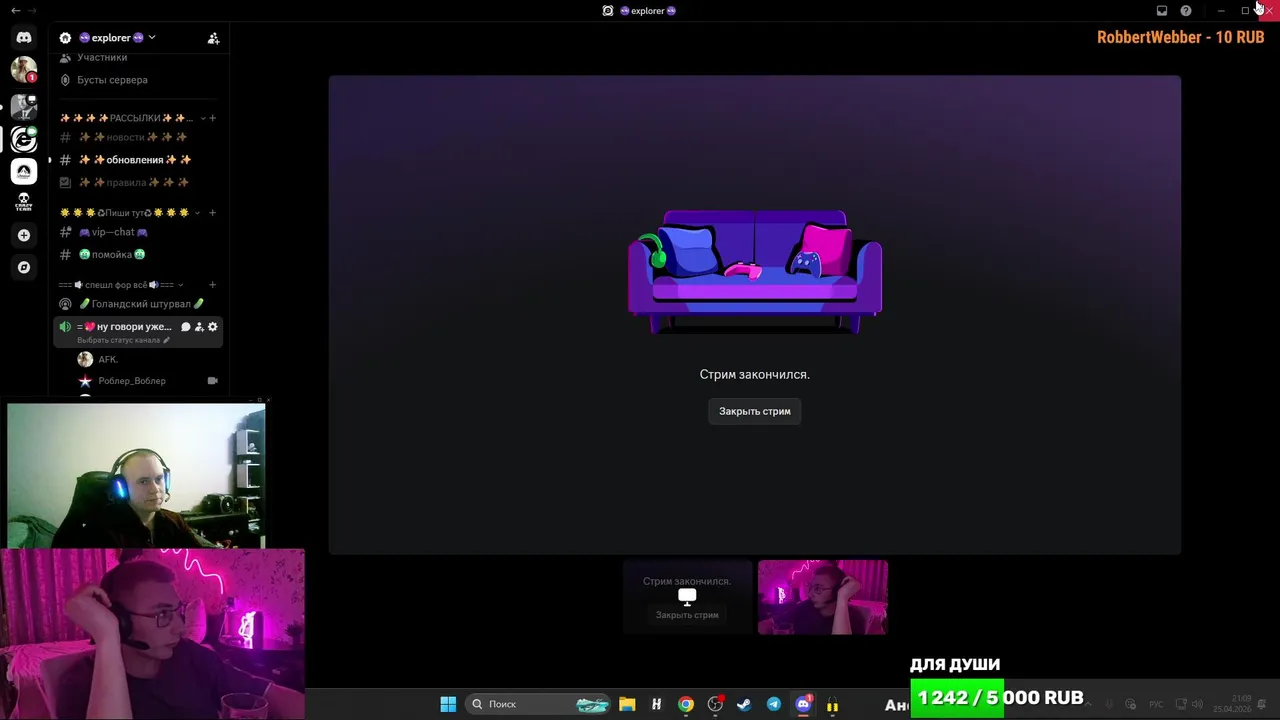Open system tray volume icon

1197,704
